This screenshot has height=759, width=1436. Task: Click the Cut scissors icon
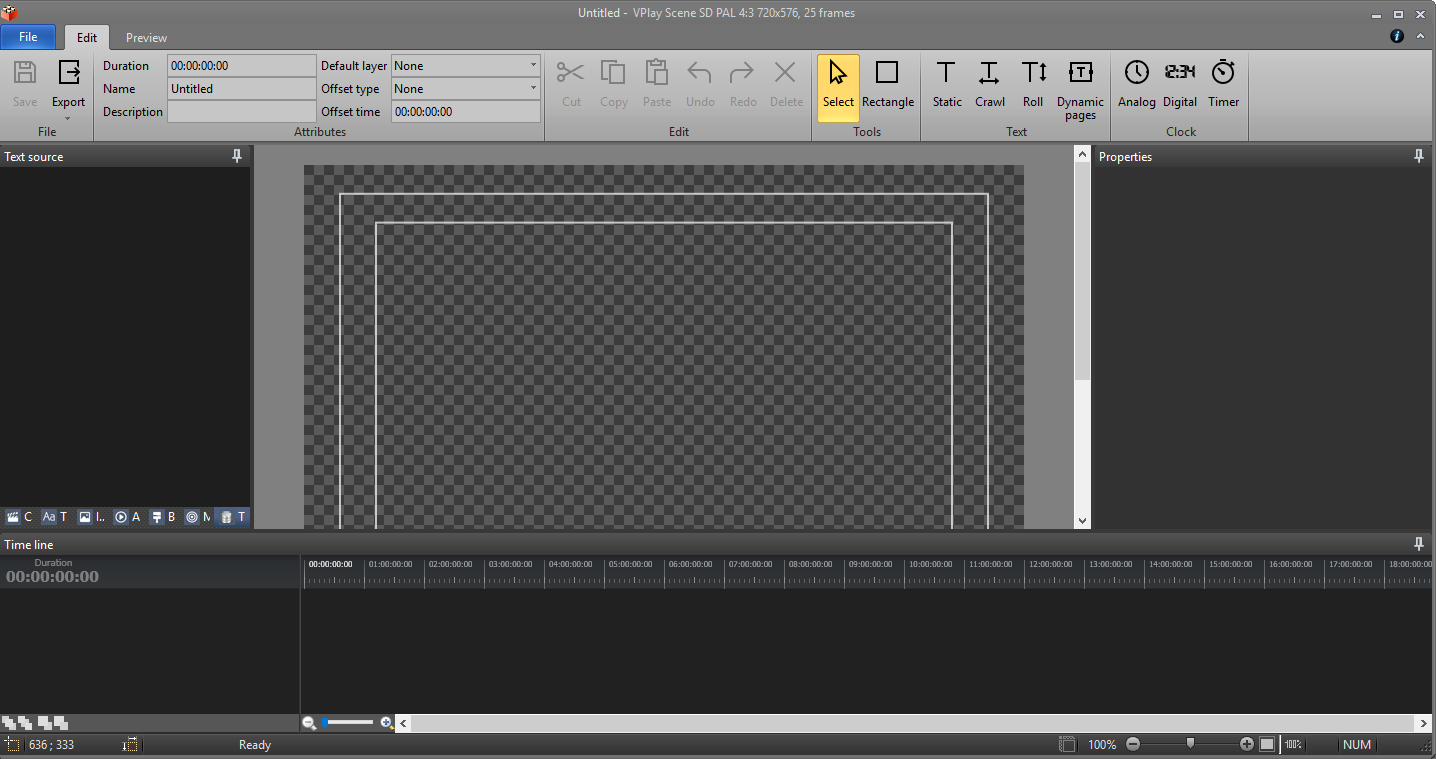(x=571, y=83)
